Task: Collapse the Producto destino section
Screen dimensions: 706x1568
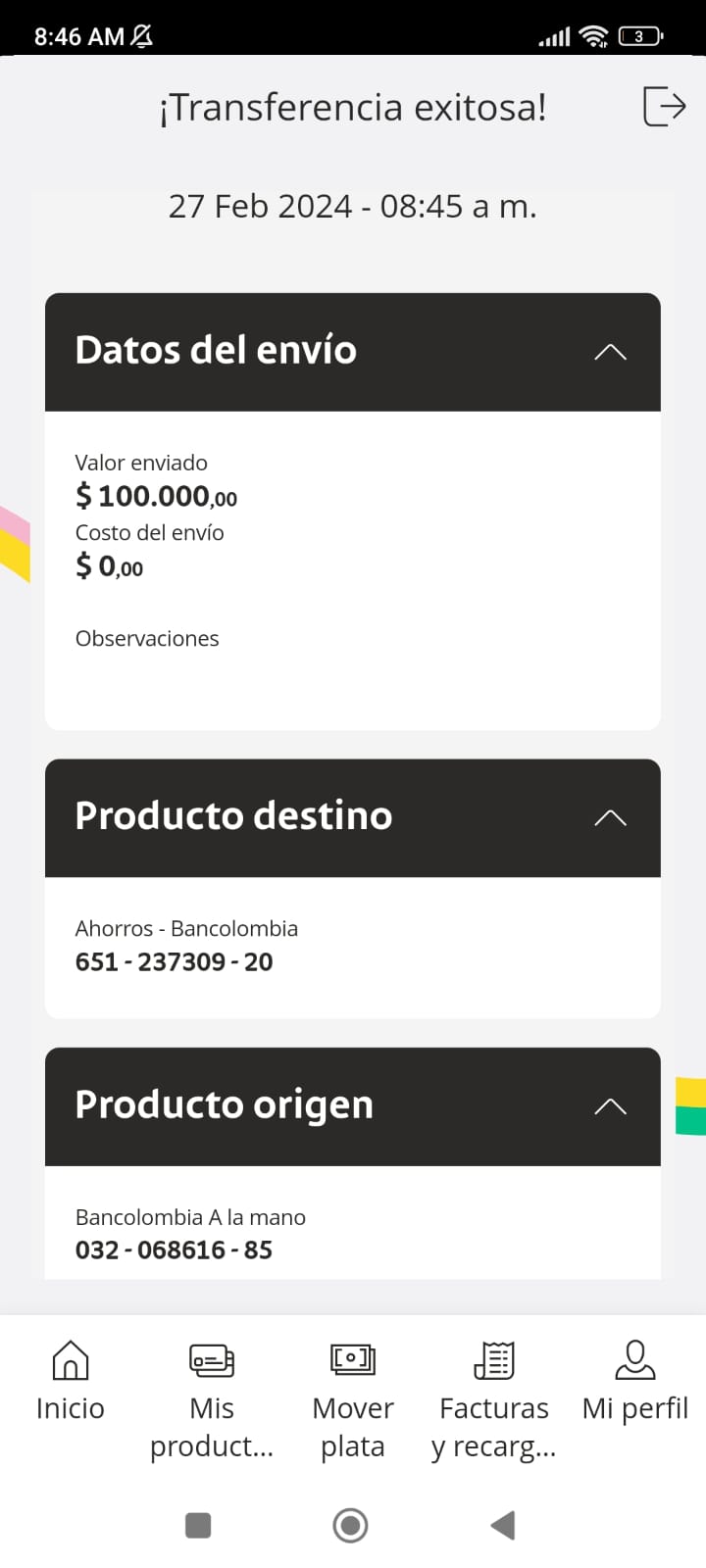Action: pos(610,817)
